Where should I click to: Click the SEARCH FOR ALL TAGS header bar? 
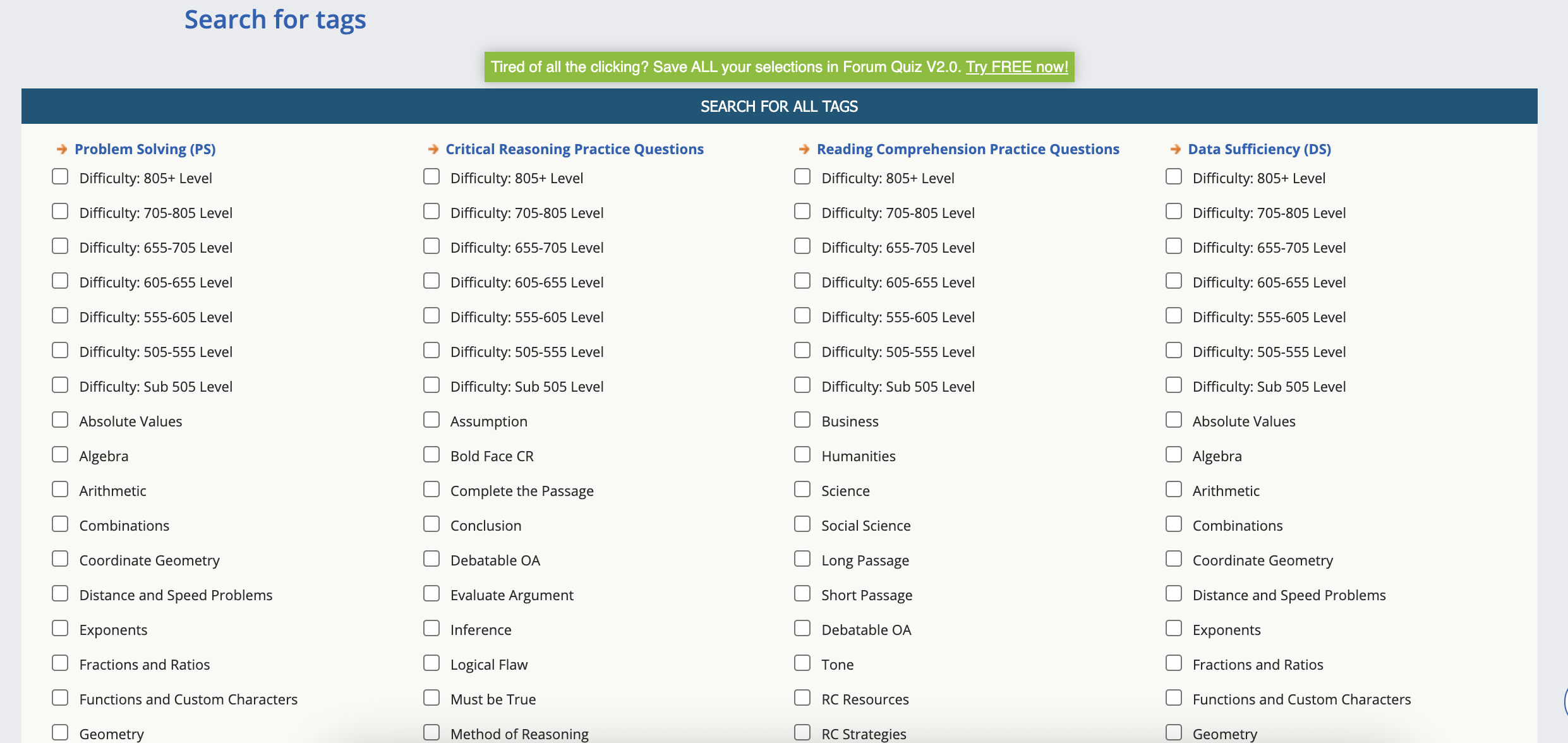click(779, 106)
